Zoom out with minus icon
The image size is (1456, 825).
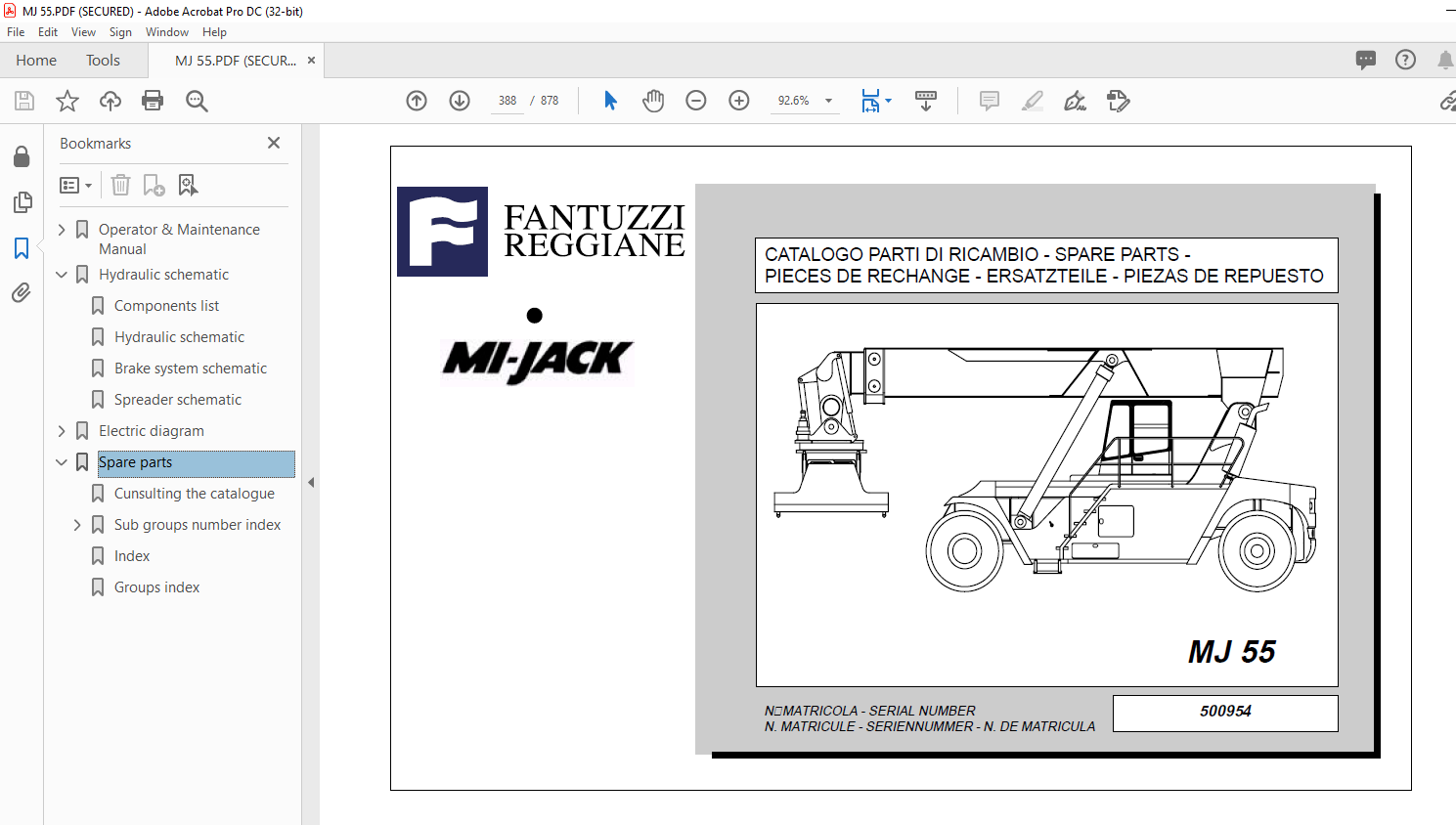[x=696, y=101]
